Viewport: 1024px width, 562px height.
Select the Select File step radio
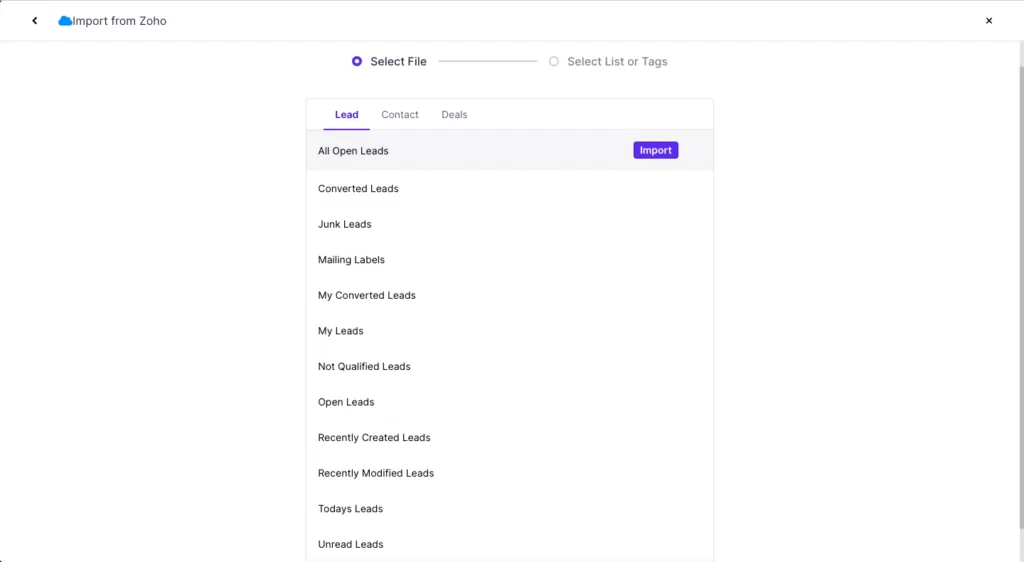357,61
